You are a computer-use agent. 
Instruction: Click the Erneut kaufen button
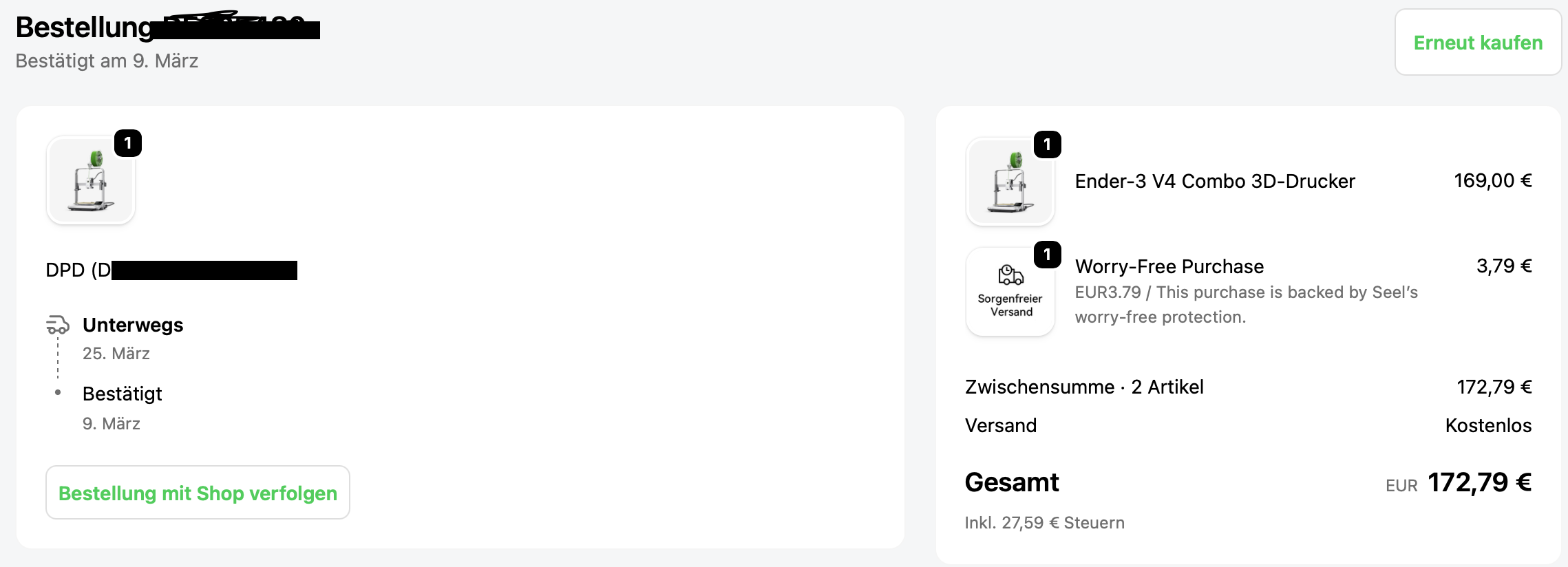coord(1477,43)
